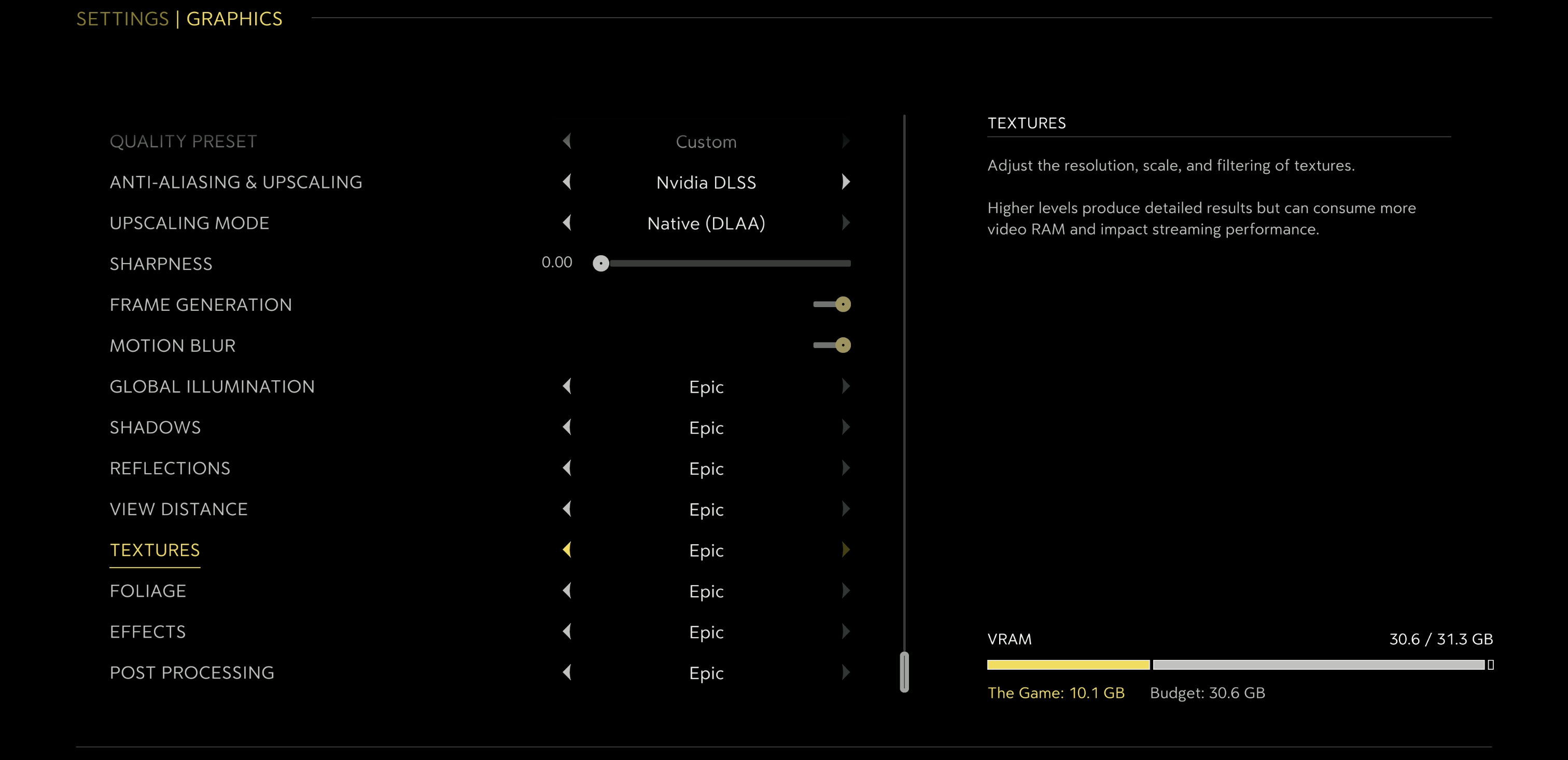Toggle the Motion Blur switch
Viewport: 1568px width, 760px height.
pos(832,346)
